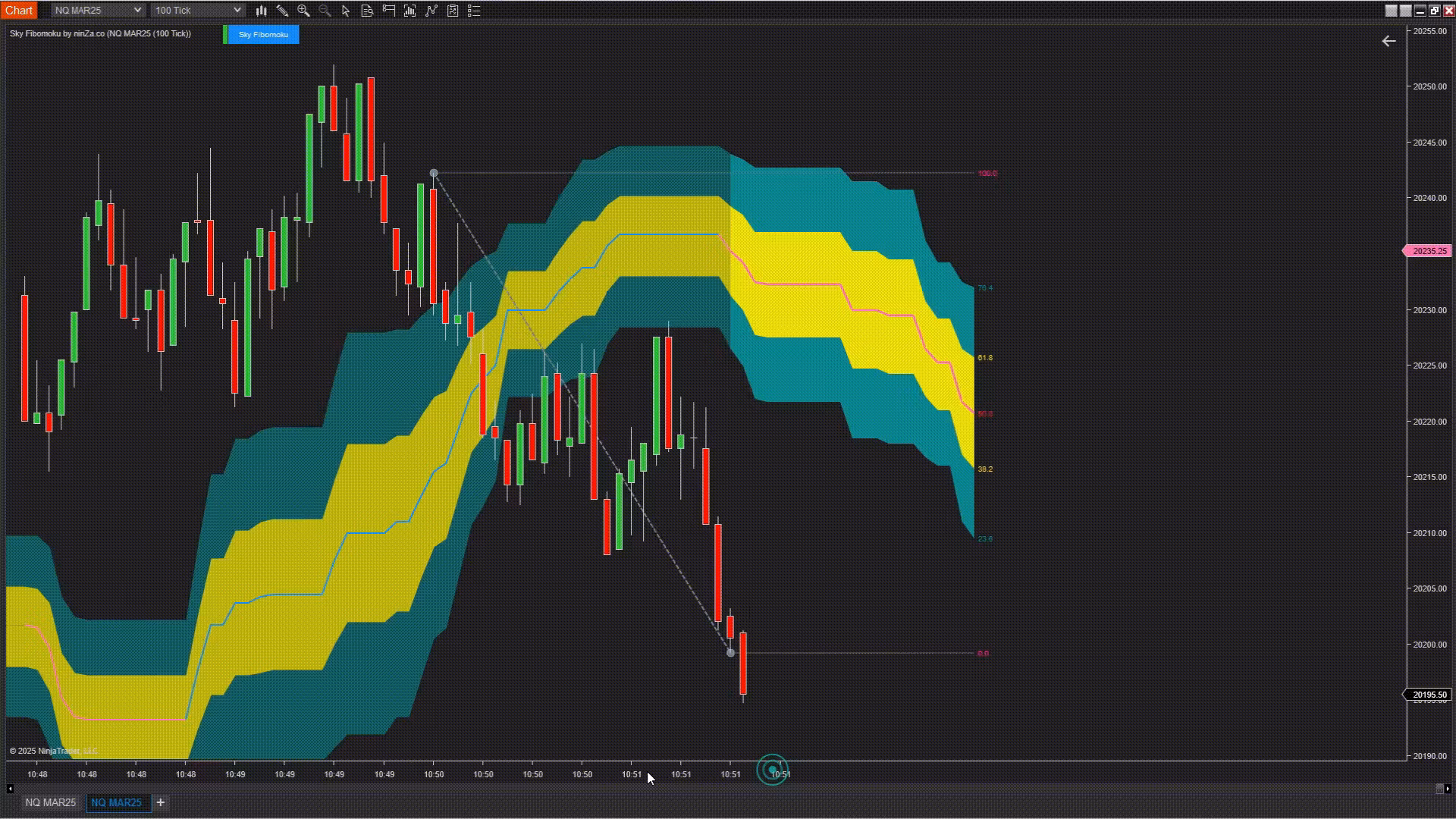The height and width of the screenshot is (819, 1456).
Task: Click the zoom out magnifier icon
Action: pyautogui.click(x=325, y=11)
